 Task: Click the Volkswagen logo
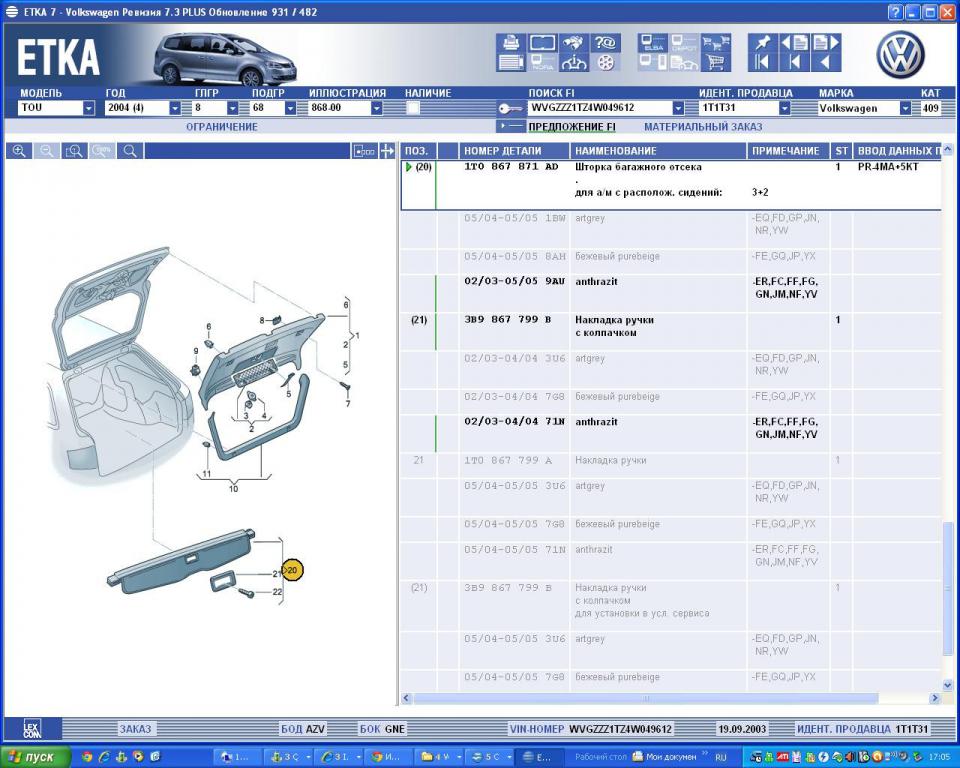point(899,54)
